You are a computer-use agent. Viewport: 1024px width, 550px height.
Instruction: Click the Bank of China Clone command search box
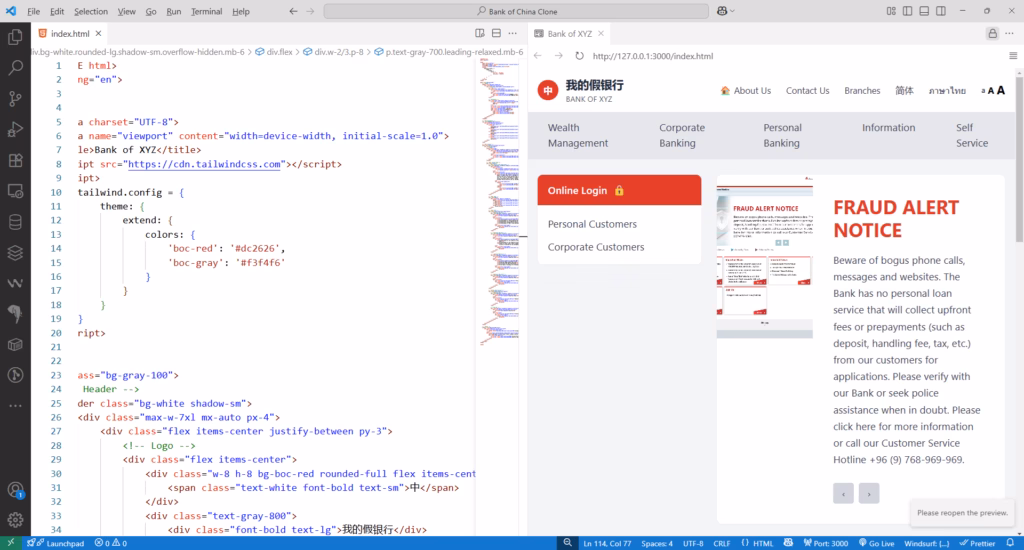click(x=516, y=11)
